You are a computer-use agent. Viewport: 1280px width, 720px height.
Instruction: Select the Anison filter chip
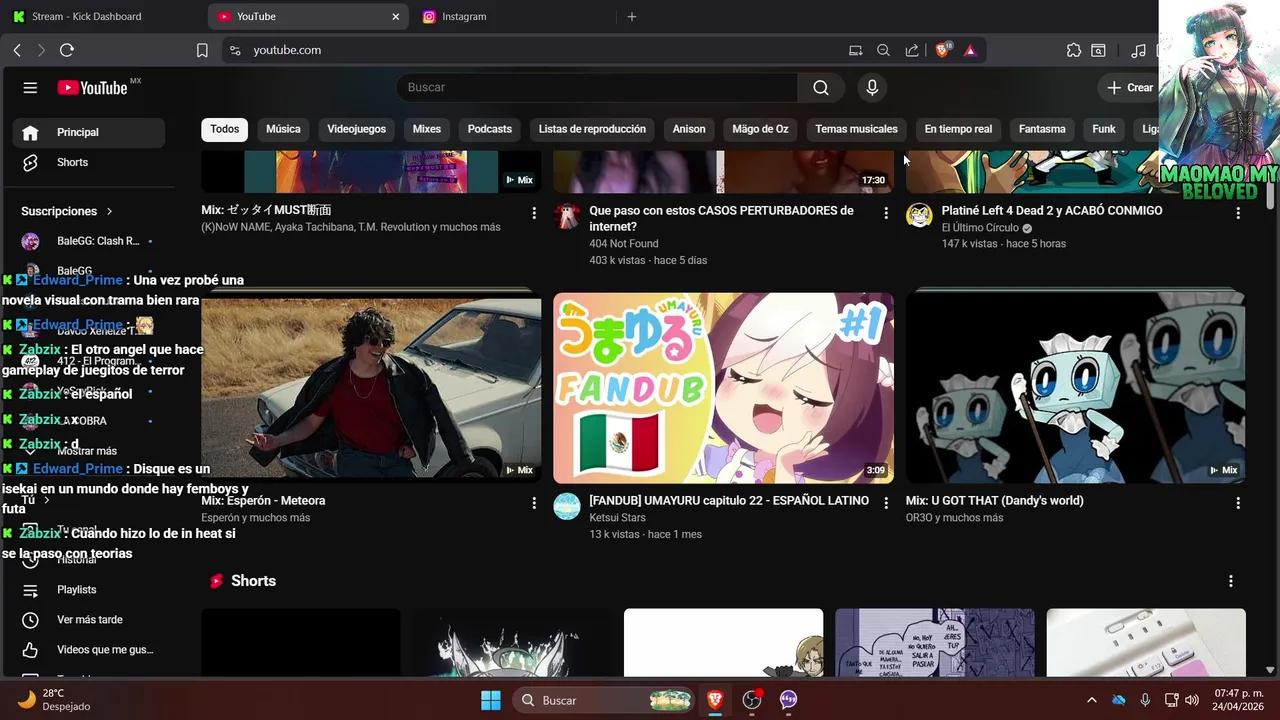[x=689, y=129]
